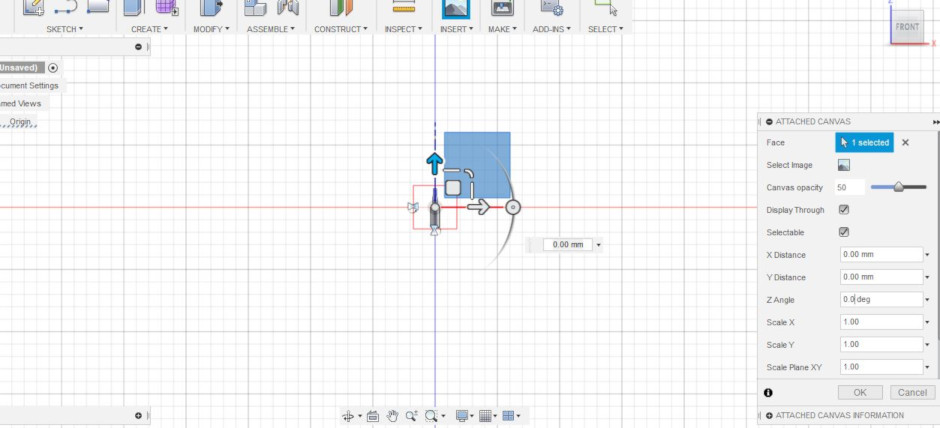Click the Joint icon above ASSEMBLE
The height and width of the screenshot is (428, 940).
[x=288, y=8]
